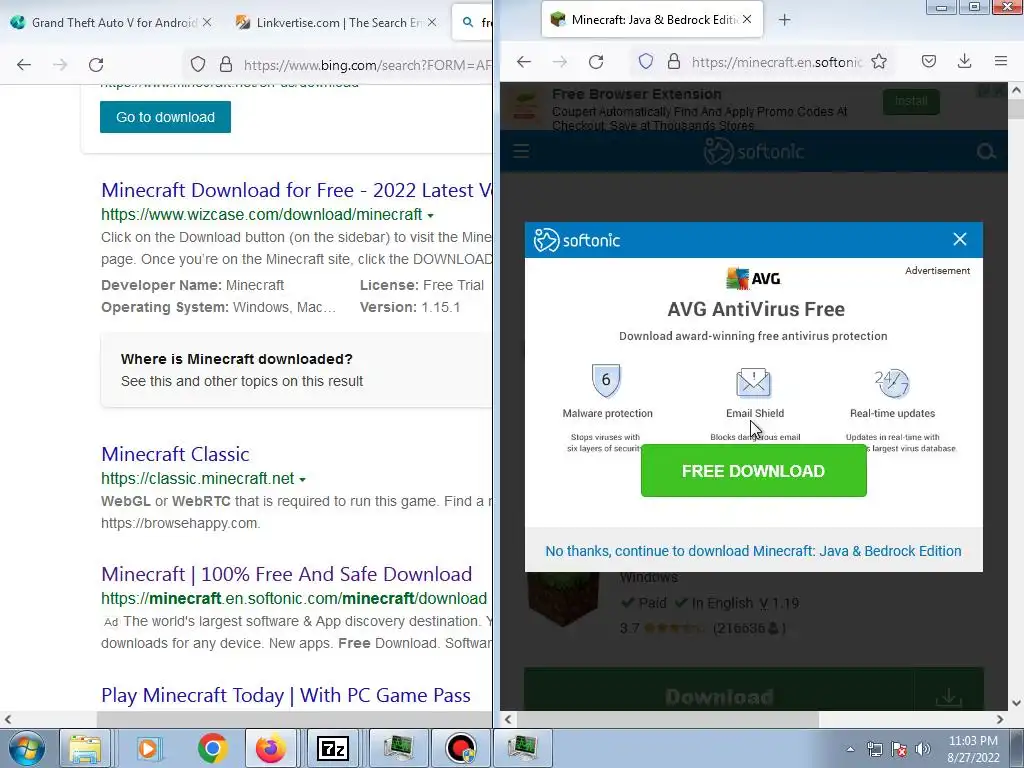Open media player from taskbar
Screen dimensions: 1024x768
(149, 748)
